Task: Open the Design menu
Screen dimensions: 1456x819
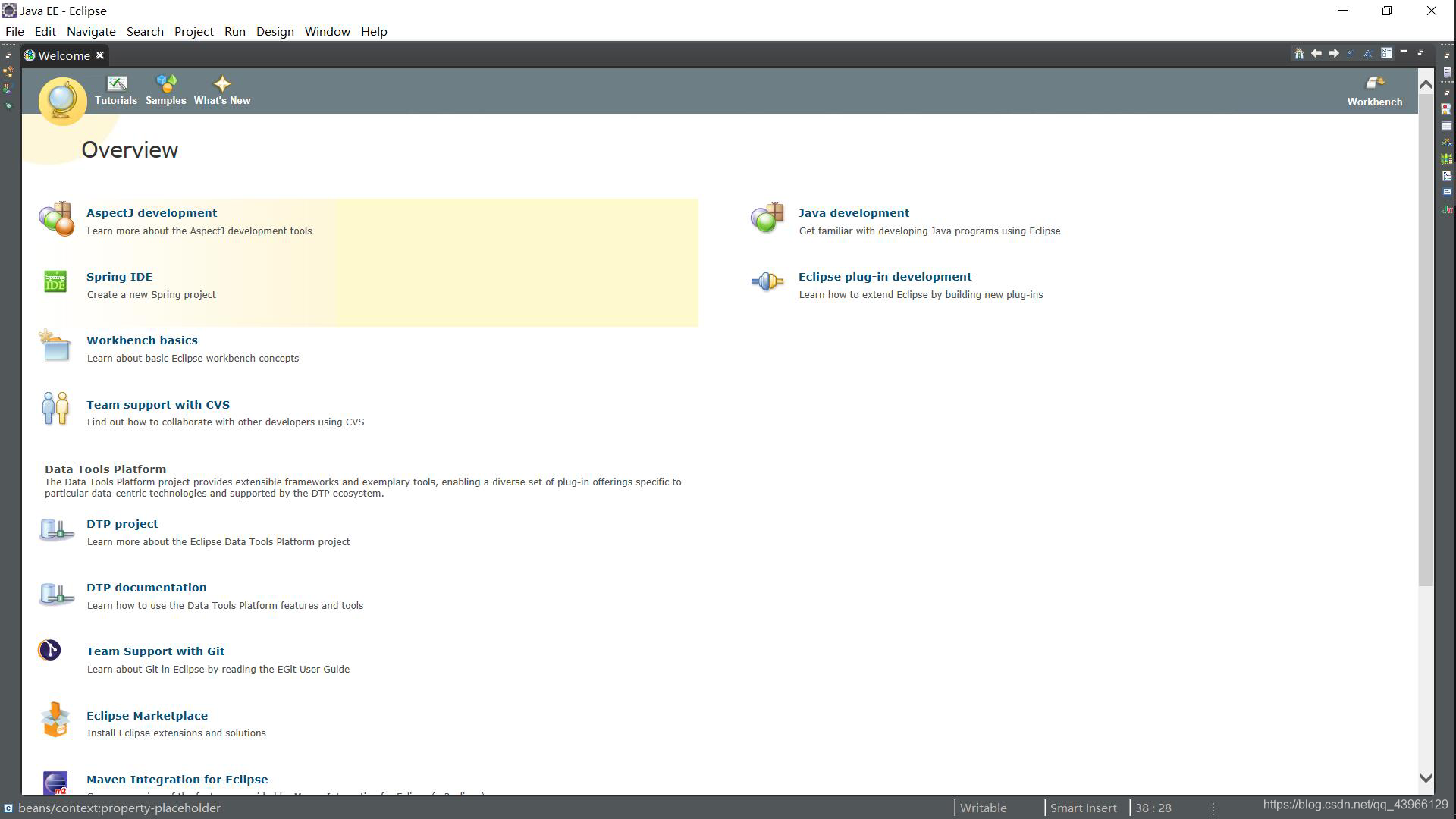Action: [x=275, y=31]
